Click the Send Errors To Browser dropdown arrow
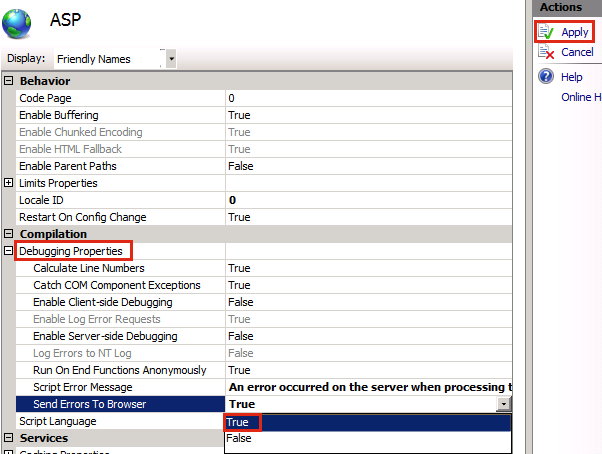The height and width of the screenshot is (454, 602). point(503,404)
